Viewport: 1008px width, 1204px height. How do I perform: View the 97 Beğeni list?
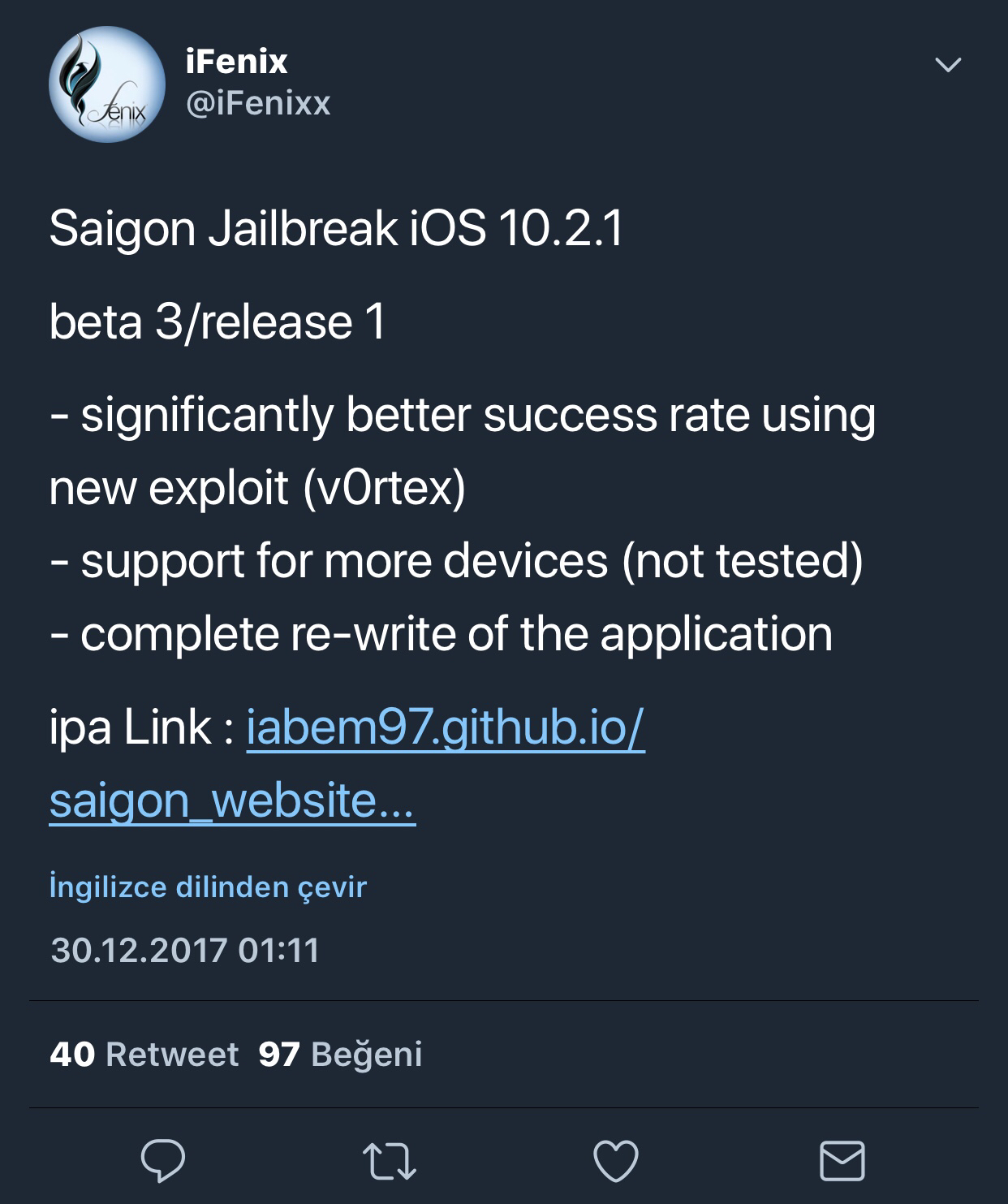[340, 1054]
